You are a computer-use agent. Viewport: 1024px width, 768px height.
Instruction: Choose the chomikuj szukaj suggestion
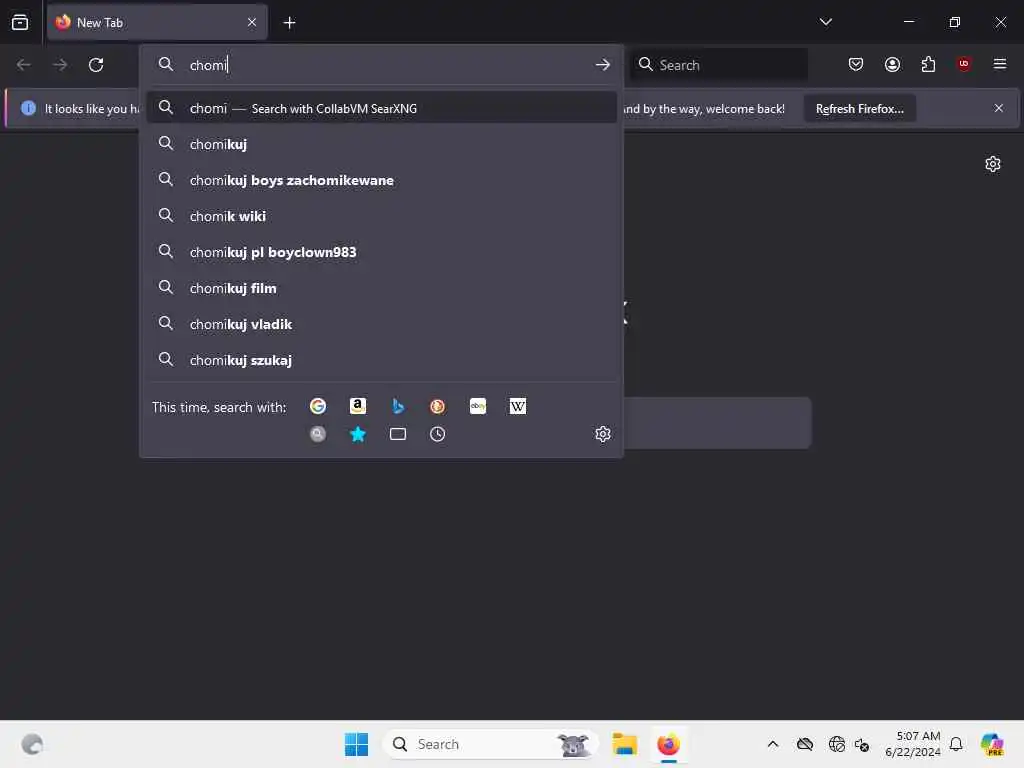pyautogui.click(x=381, y=359)
